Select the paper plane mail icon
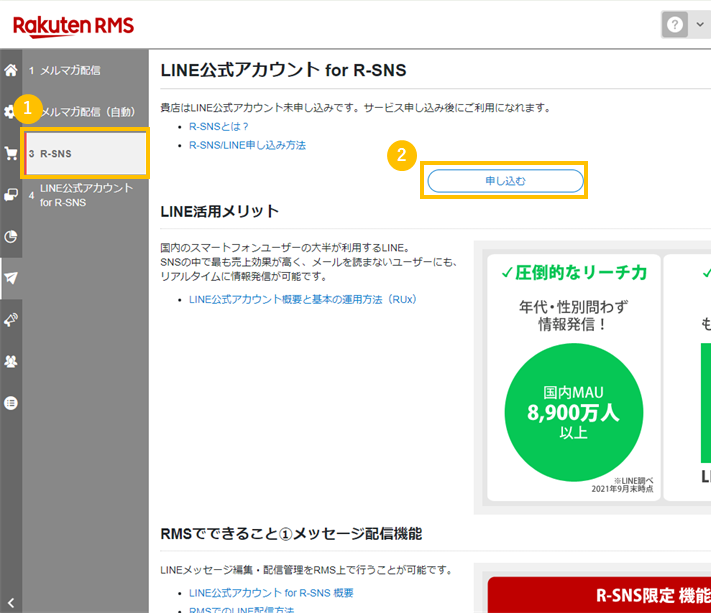 (x=11, y=278)
